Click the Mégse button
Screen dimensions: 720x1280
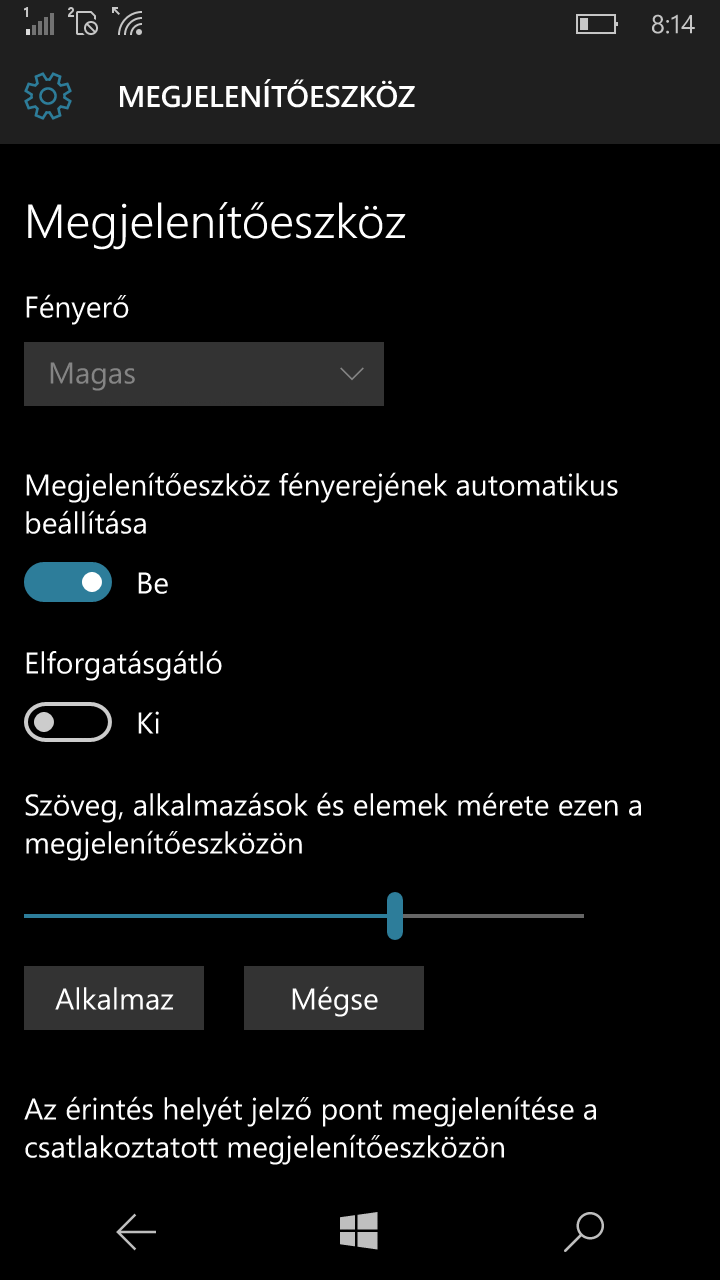(x=334, y=998)
